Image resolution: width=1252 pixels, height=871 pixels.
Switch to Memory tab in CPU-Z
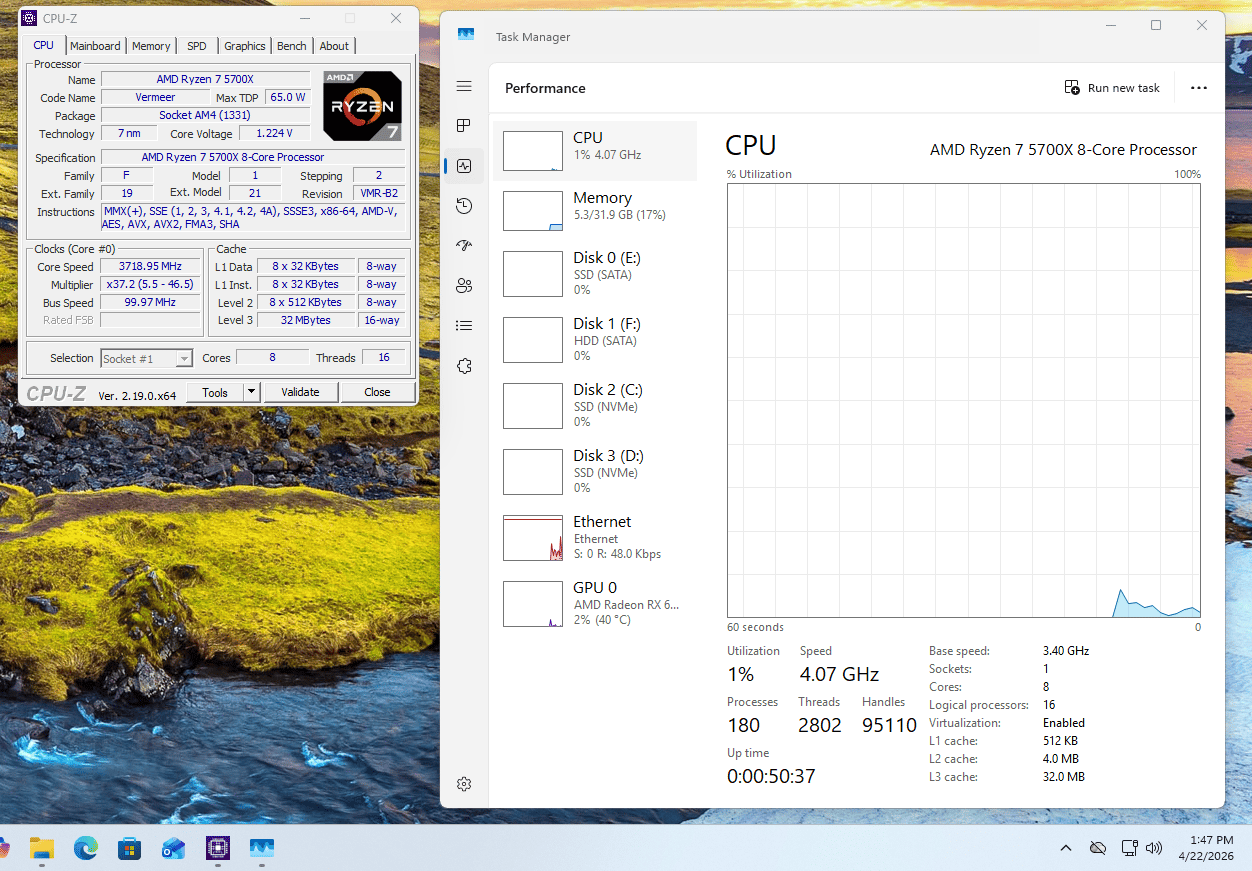(x=151, y=46)
